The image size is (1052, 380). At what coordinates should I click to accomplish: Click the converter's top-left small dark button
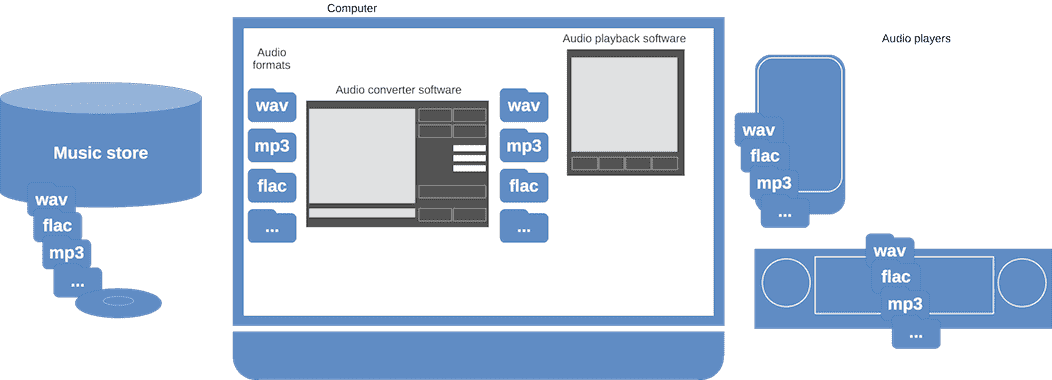click(435, 115)
